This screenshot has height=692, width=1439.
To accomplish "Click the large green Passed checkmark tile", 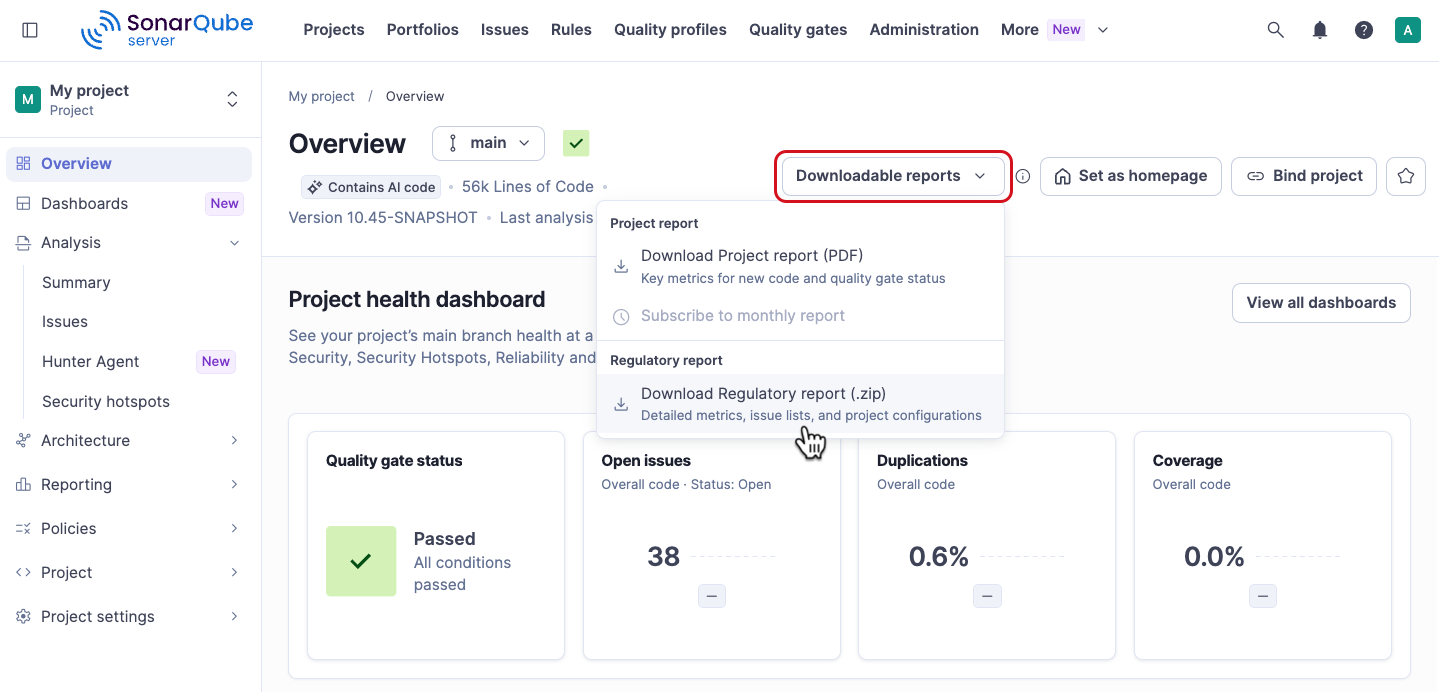I will pos(361,561).
